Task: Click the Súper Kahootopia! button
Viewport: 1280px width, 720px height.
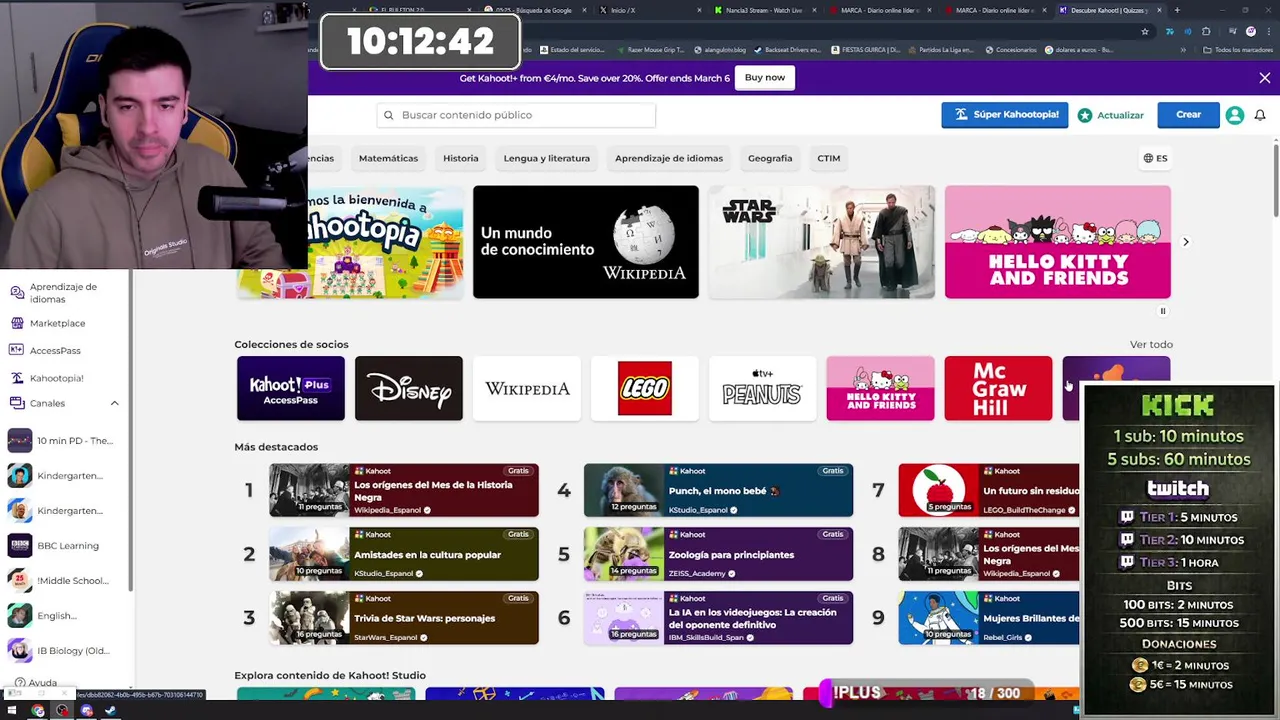Action: point(1005,115)
